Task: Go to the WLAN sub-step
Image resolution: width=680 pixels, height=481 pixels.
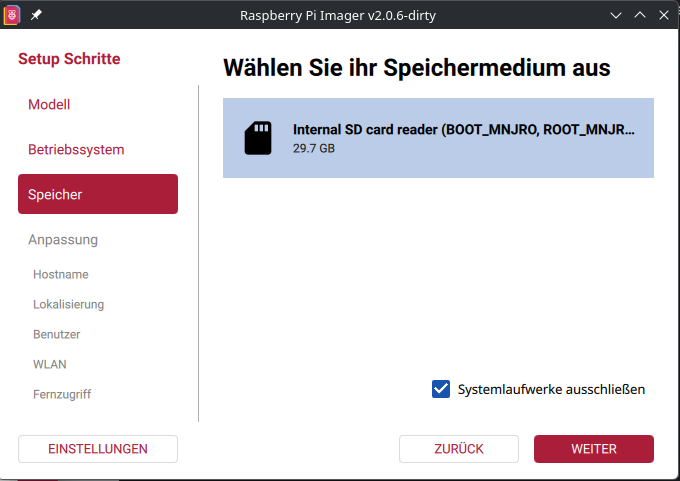Action: pyautogui.click(x=50, y=364)
